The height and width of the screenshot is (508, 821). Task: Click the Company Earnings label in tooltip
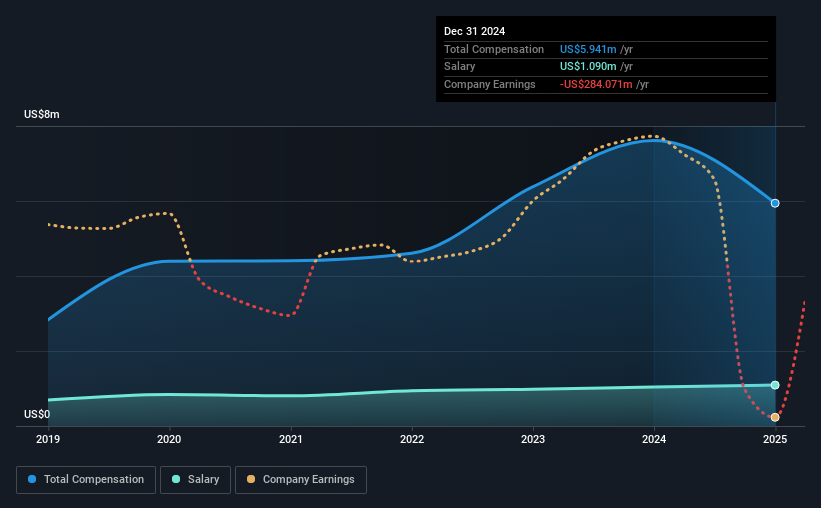coord(490,84)
